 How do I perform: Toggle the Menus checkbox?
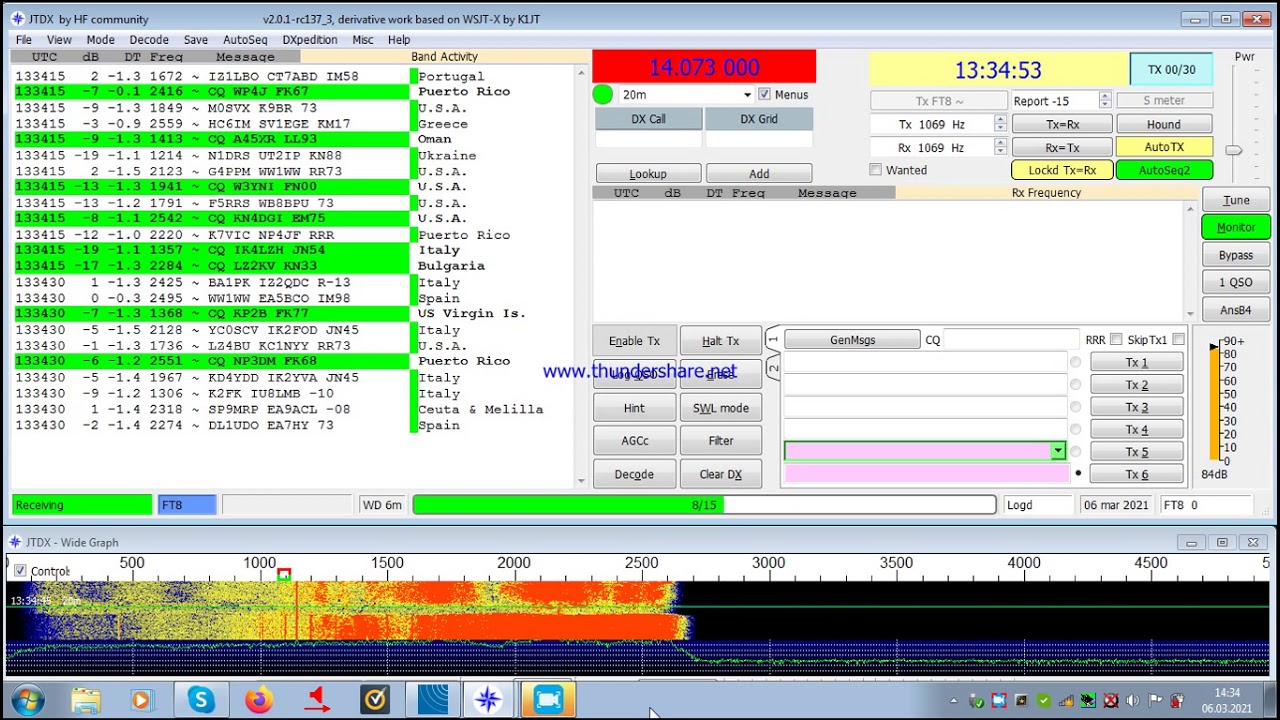(764, 94)
